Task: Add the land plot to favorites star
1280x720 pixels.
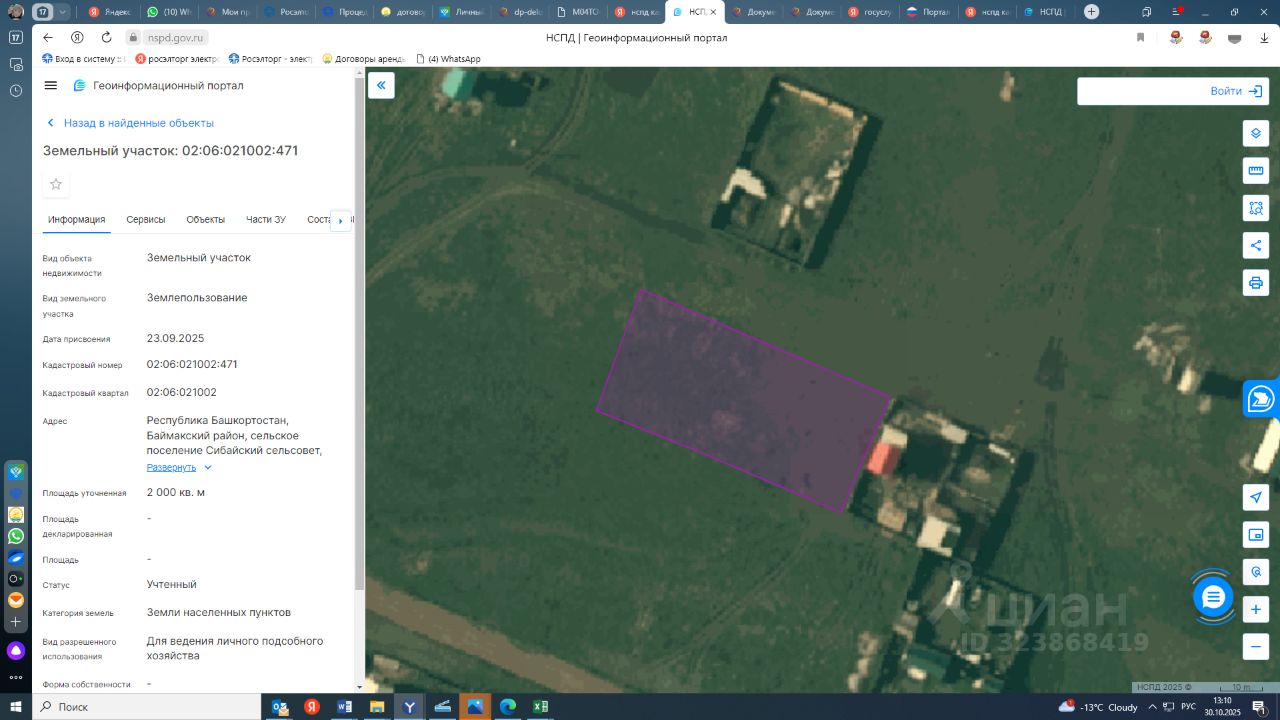Action: click(56, 184)
